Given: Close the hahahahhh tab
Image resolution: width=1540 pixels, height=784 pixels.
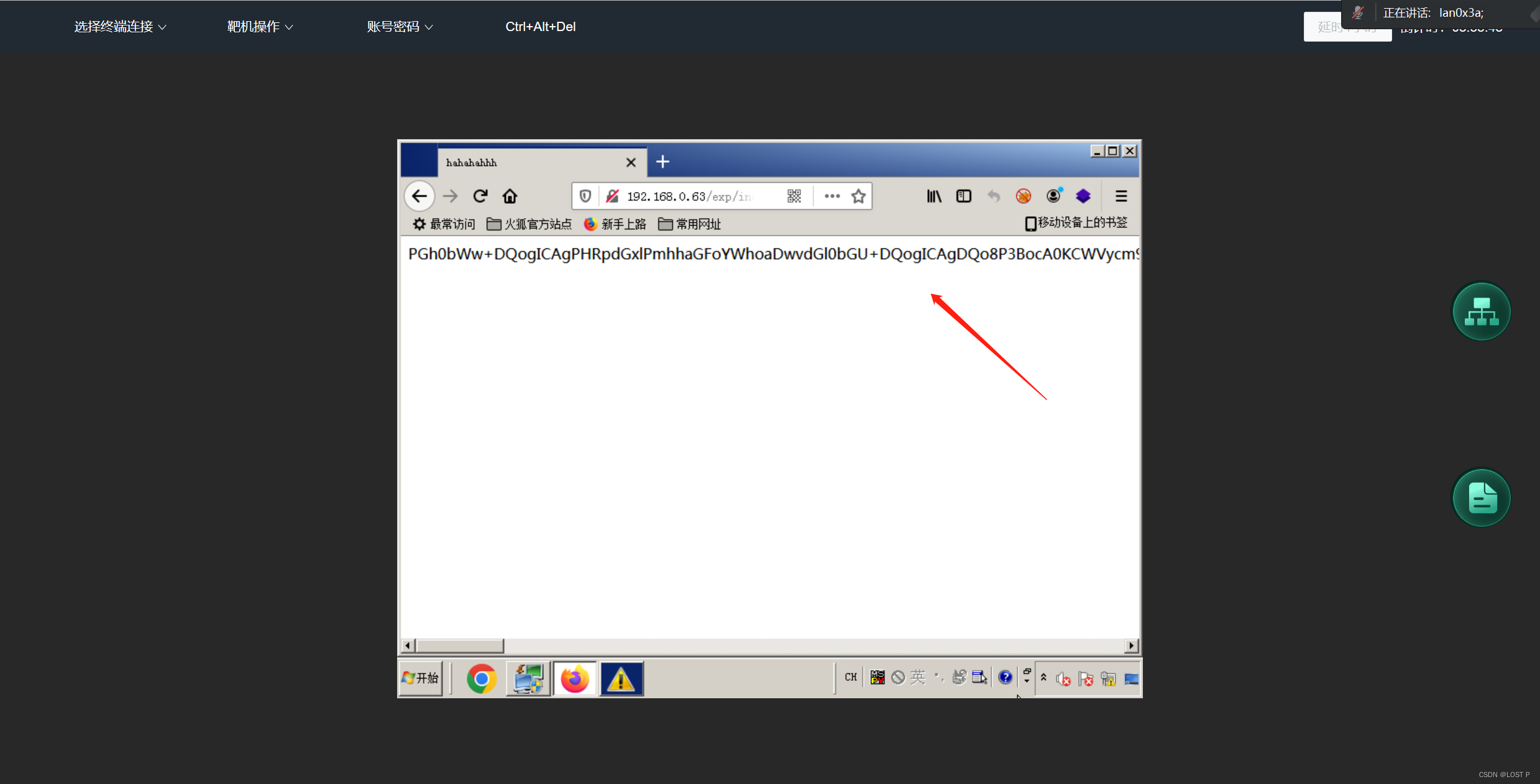Looking at the screenshot, I should click(631, 162).
